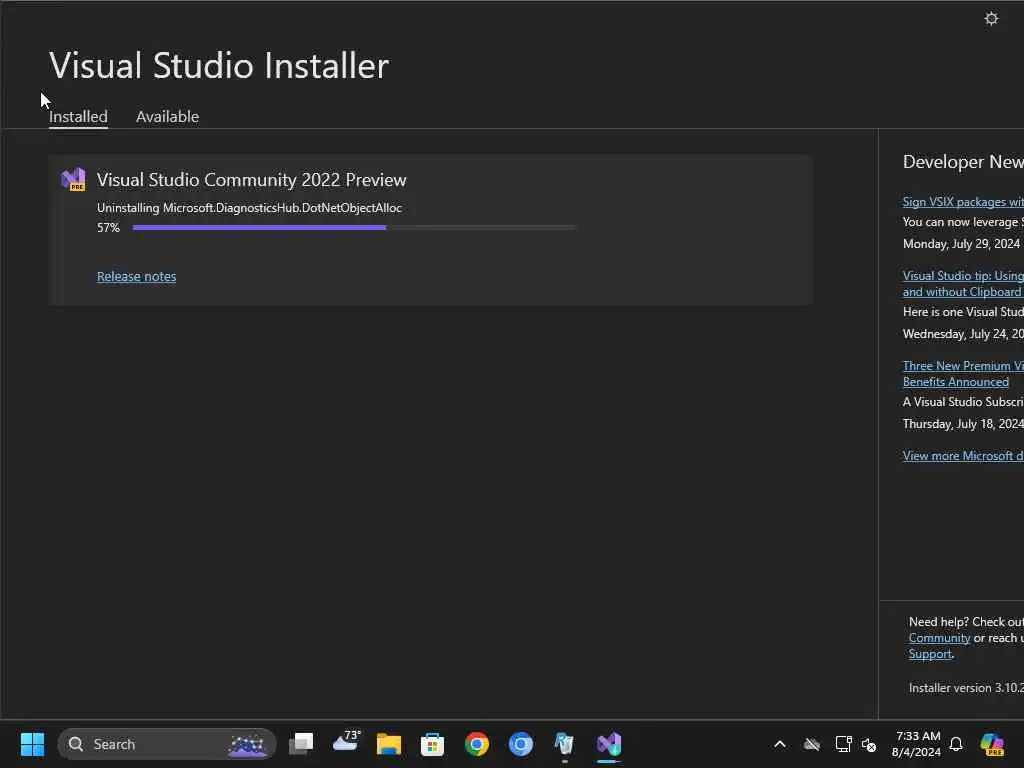
Task: Open the clock showing 7:33 AM
Action: click(916, 744)
